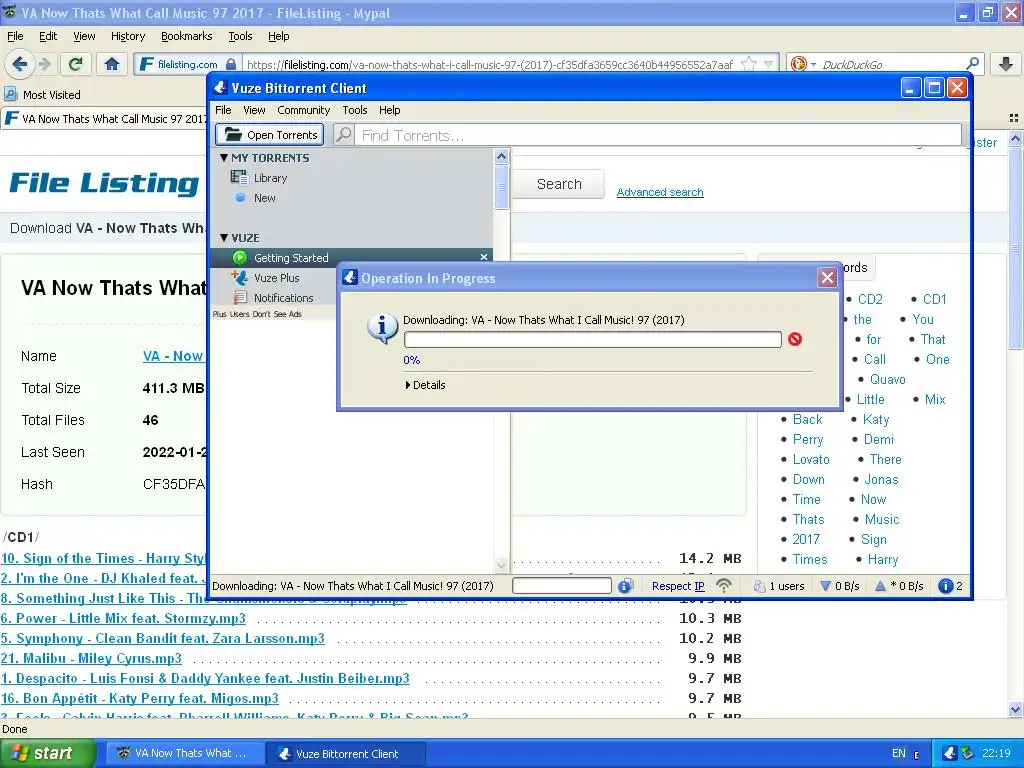
Task: Switch to Vuze Bittorrent Client taskbar button
Action: [346, 753]
